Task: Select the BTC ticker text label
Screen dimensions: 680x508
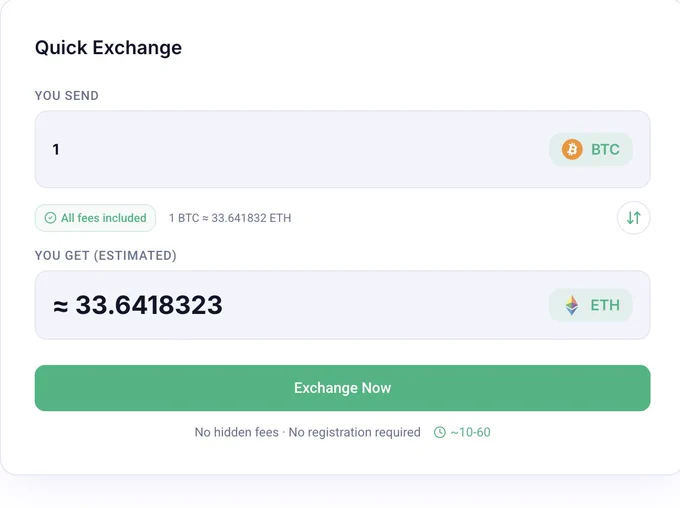Action: 605,150
